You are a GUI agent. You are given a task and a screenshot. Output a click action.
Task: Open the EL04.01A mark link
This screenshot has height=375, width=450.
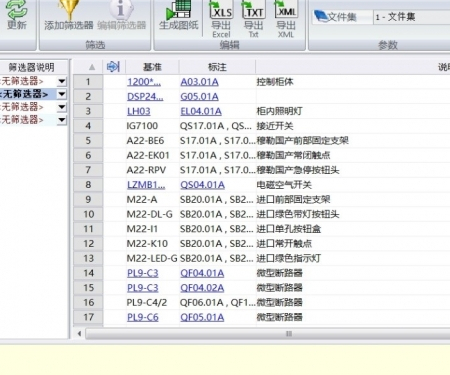(x=201, y=111)
